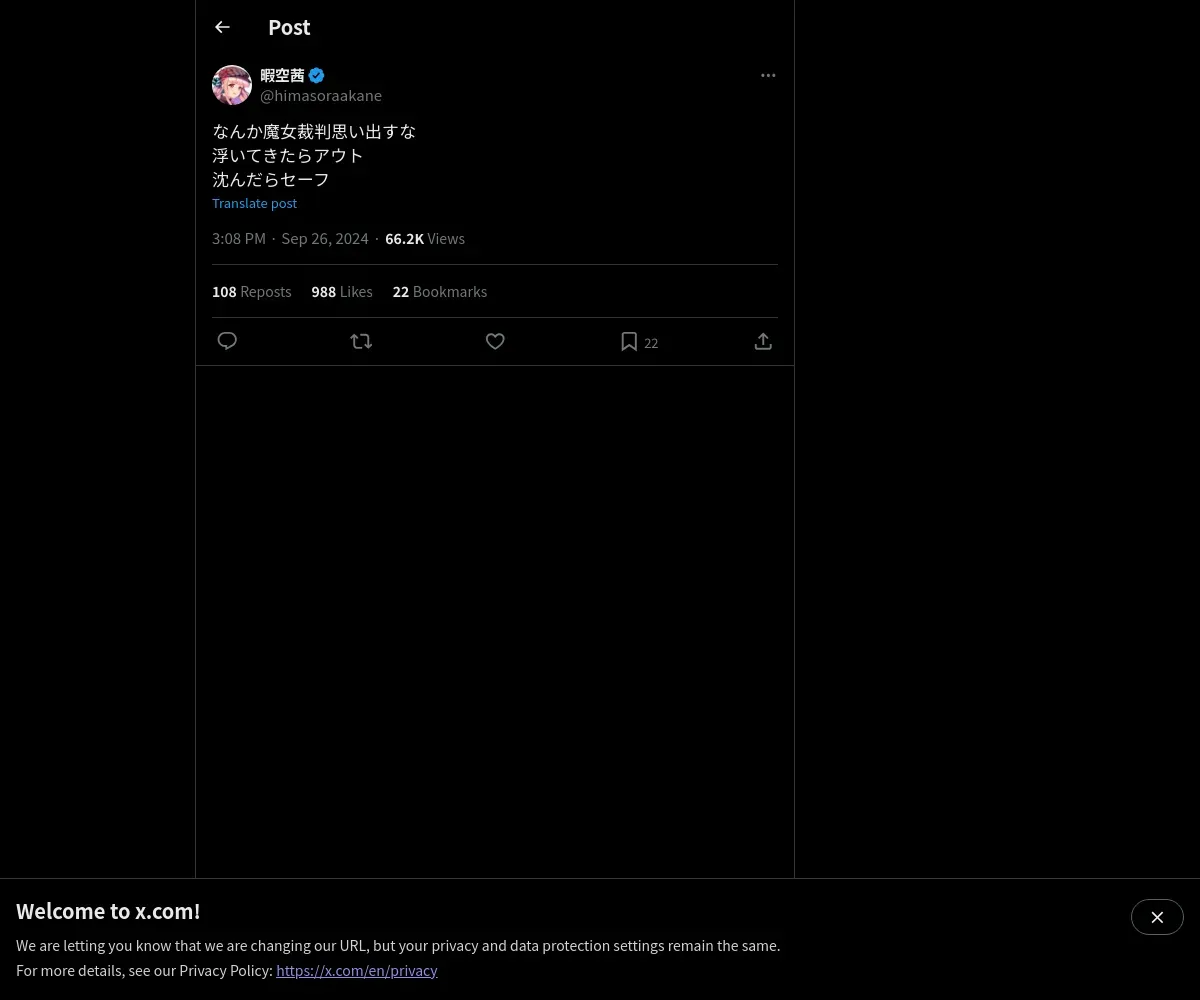1200x1000 pixels.
Task: Go back using the left arrow icon
Action: (222, 27)
